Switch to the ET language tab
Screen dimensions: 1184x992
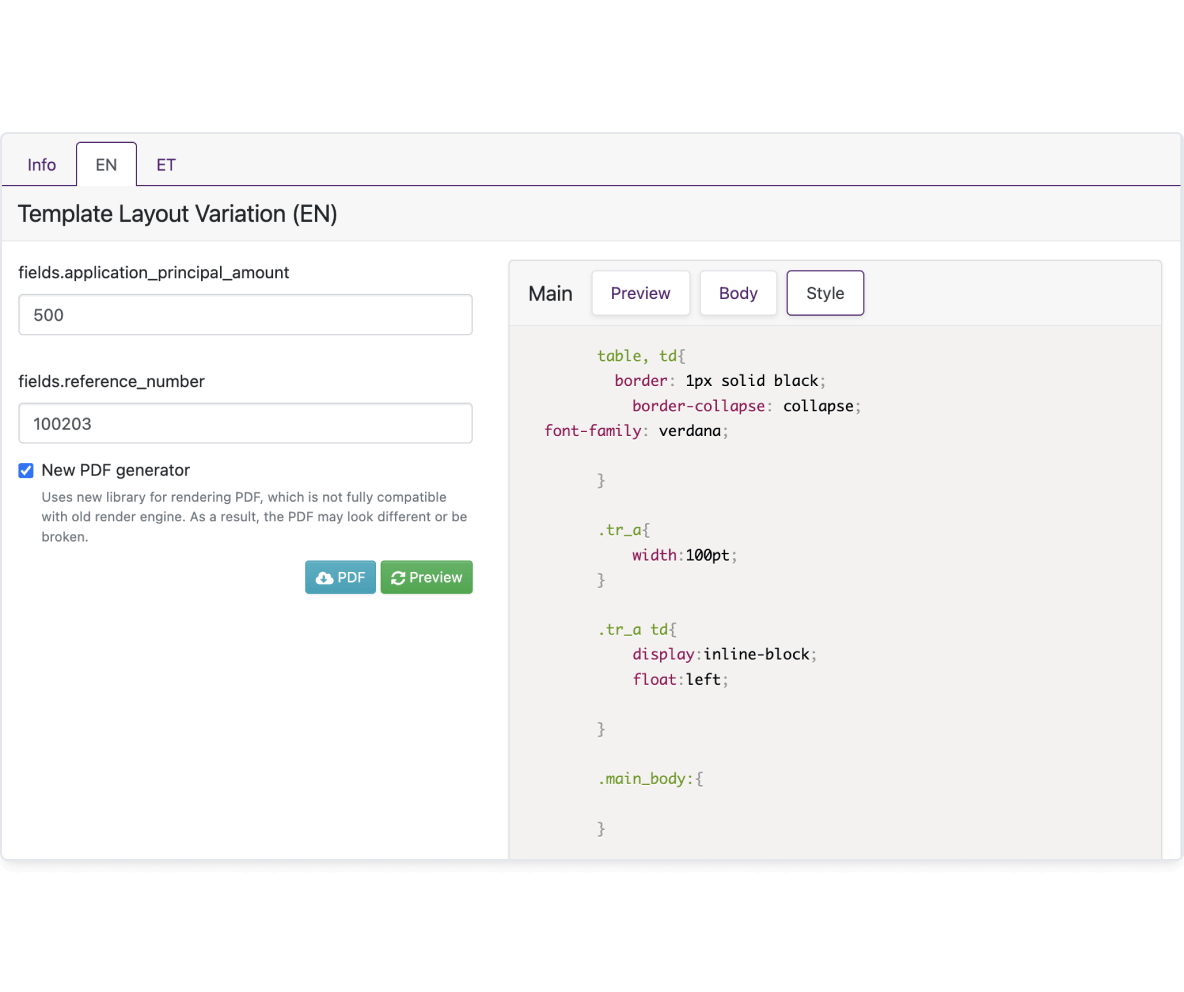(x=166, y=165)
